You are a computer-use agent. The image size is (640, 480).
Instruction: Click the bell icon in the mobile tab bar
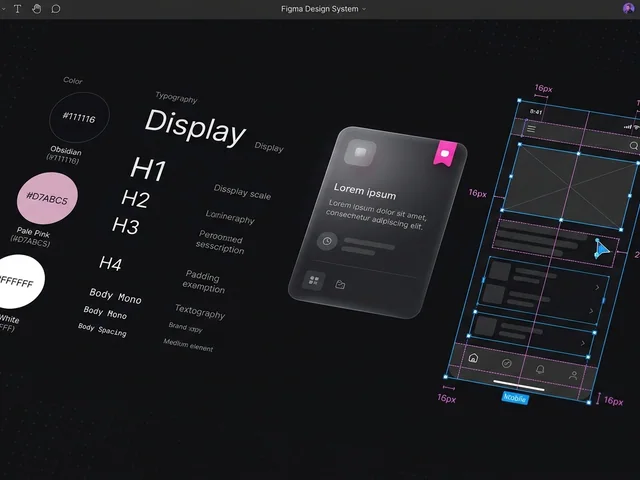[540, 369]
